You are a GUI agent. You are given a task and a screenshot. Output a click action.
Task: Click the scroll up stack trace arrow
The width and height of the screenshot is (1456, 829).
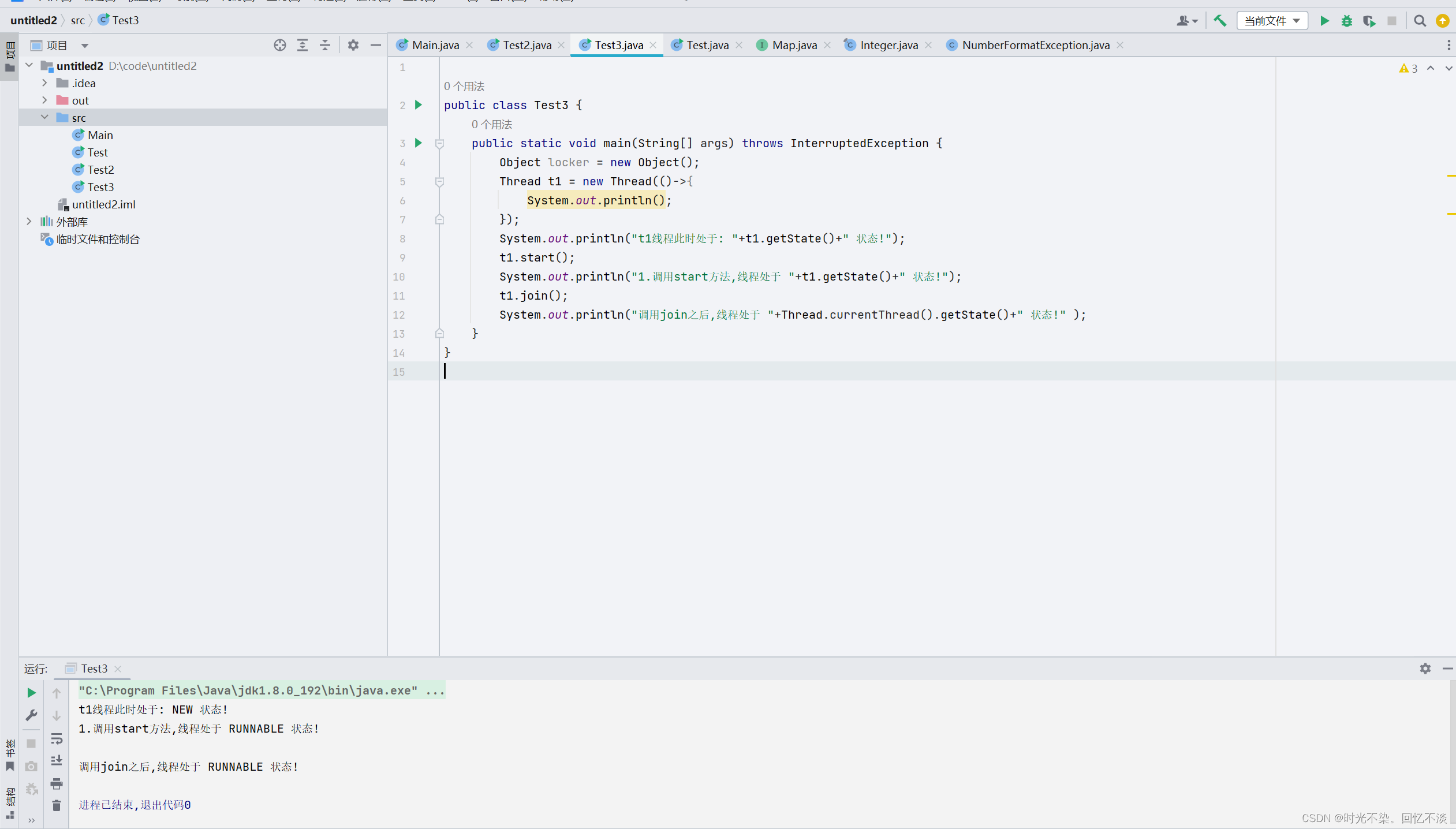coord(57,693)
